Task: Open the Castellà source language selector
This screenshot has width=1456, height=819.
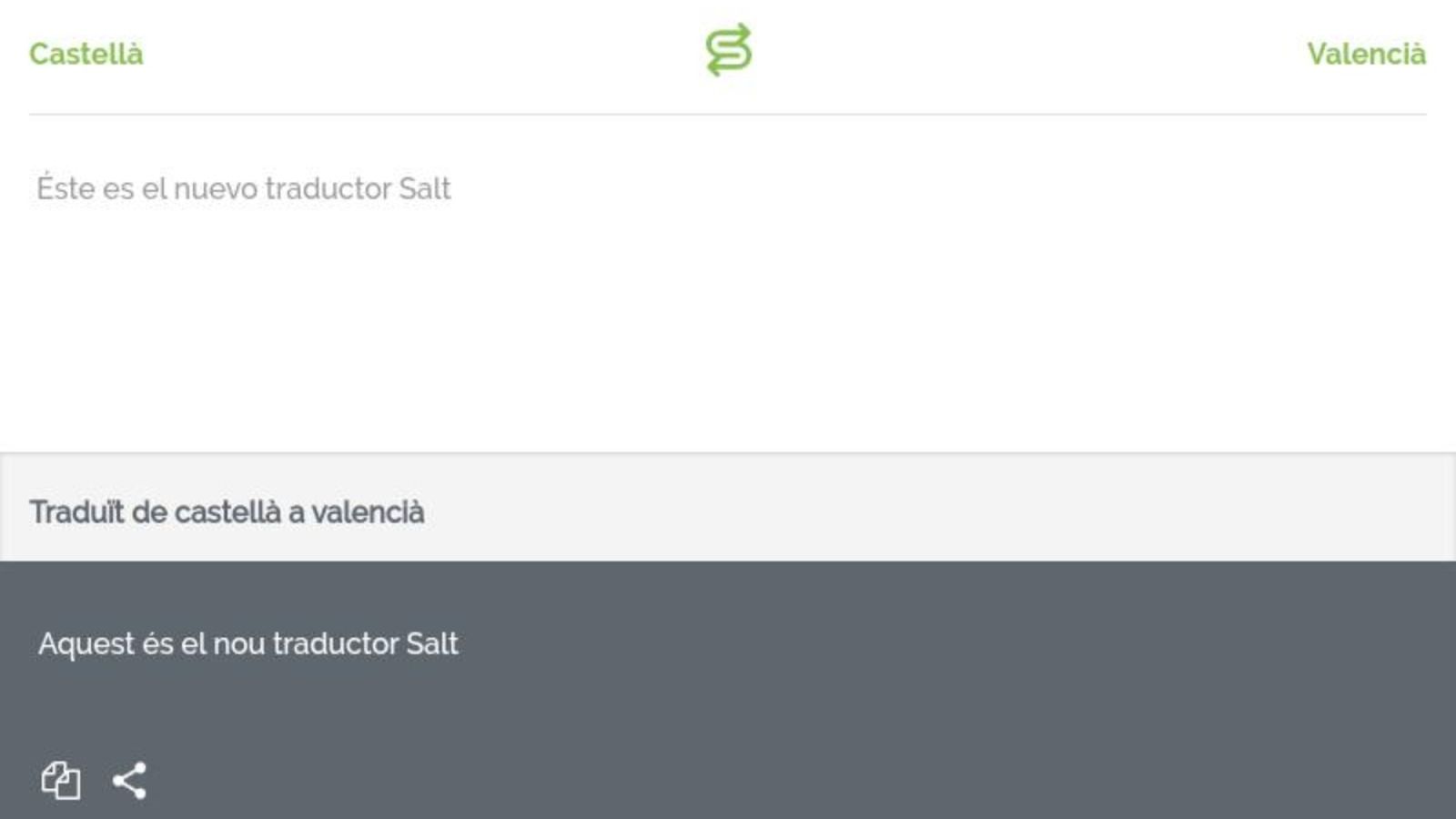Action: 86,54
